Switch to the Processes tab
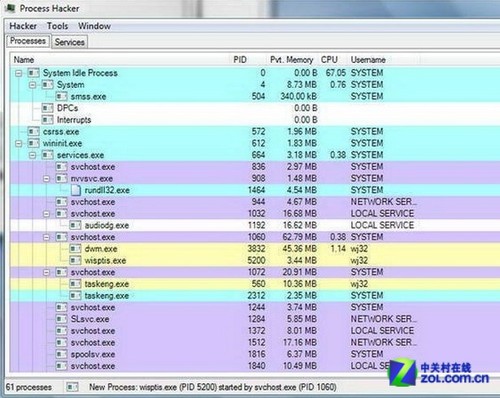 (28, 41)
